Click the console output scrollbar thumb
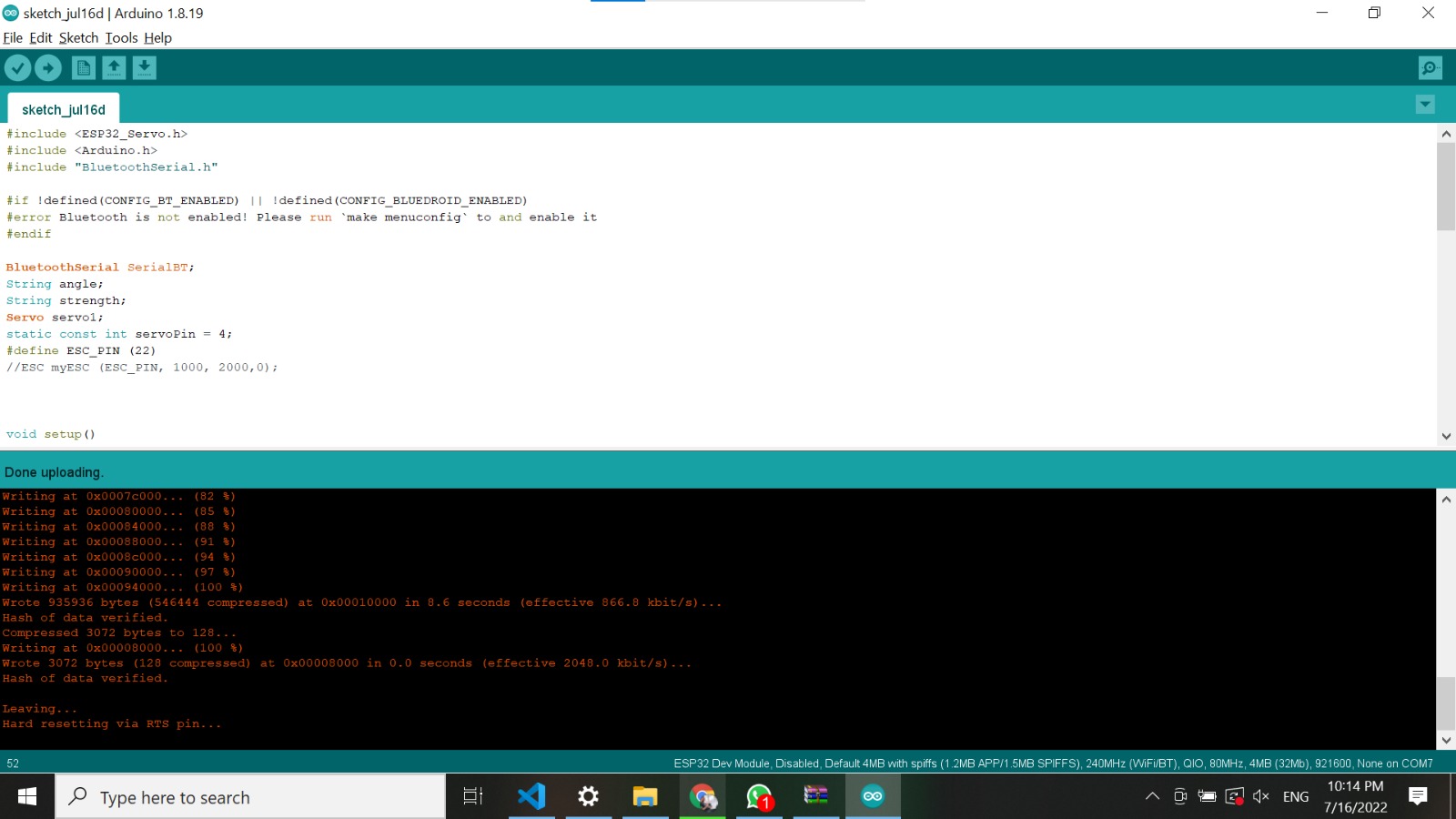The height and width of the screenshot is (819, 1456). click(1446, 703)
